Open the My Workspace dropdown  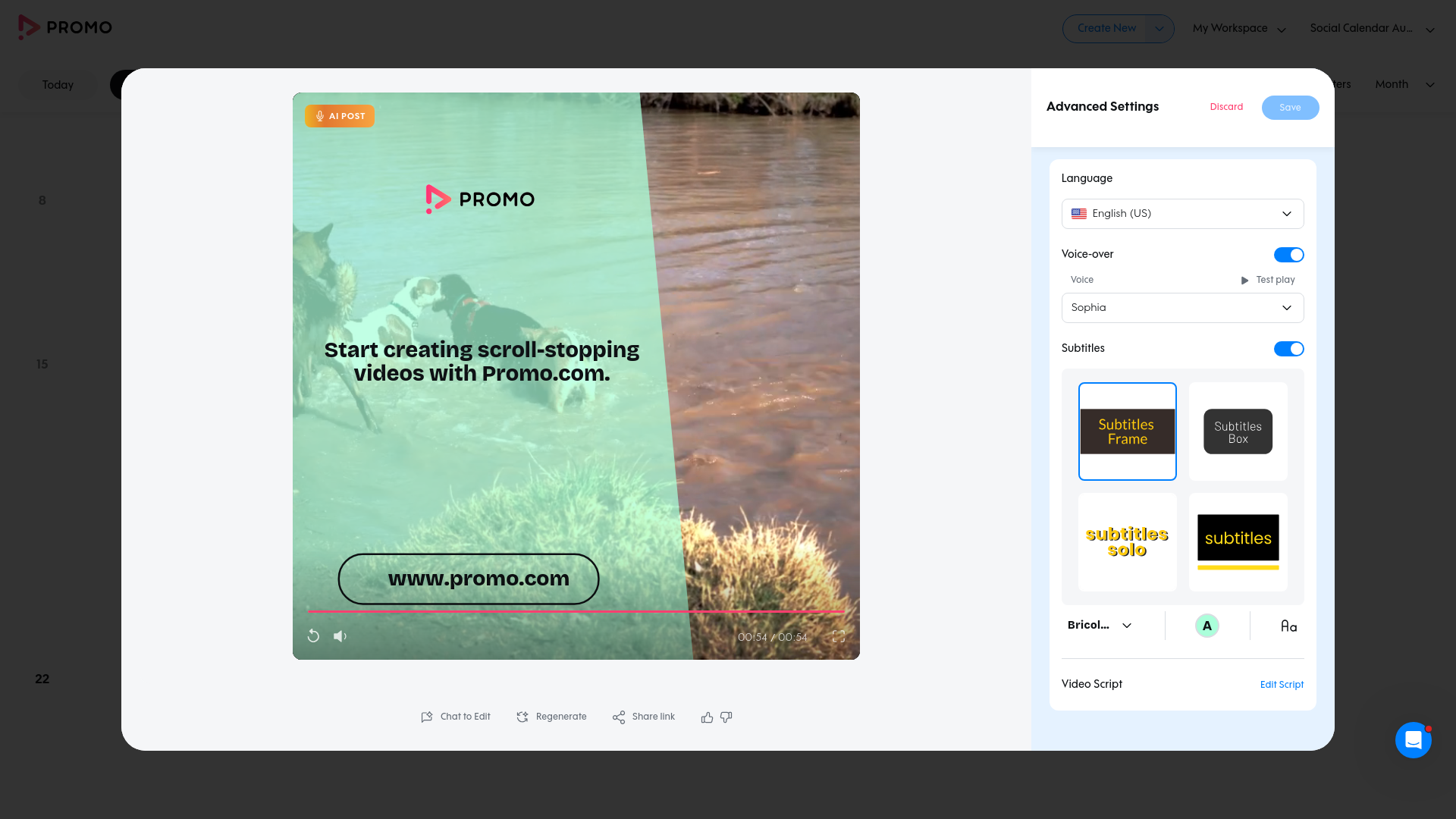click(x=1239, y=29)
